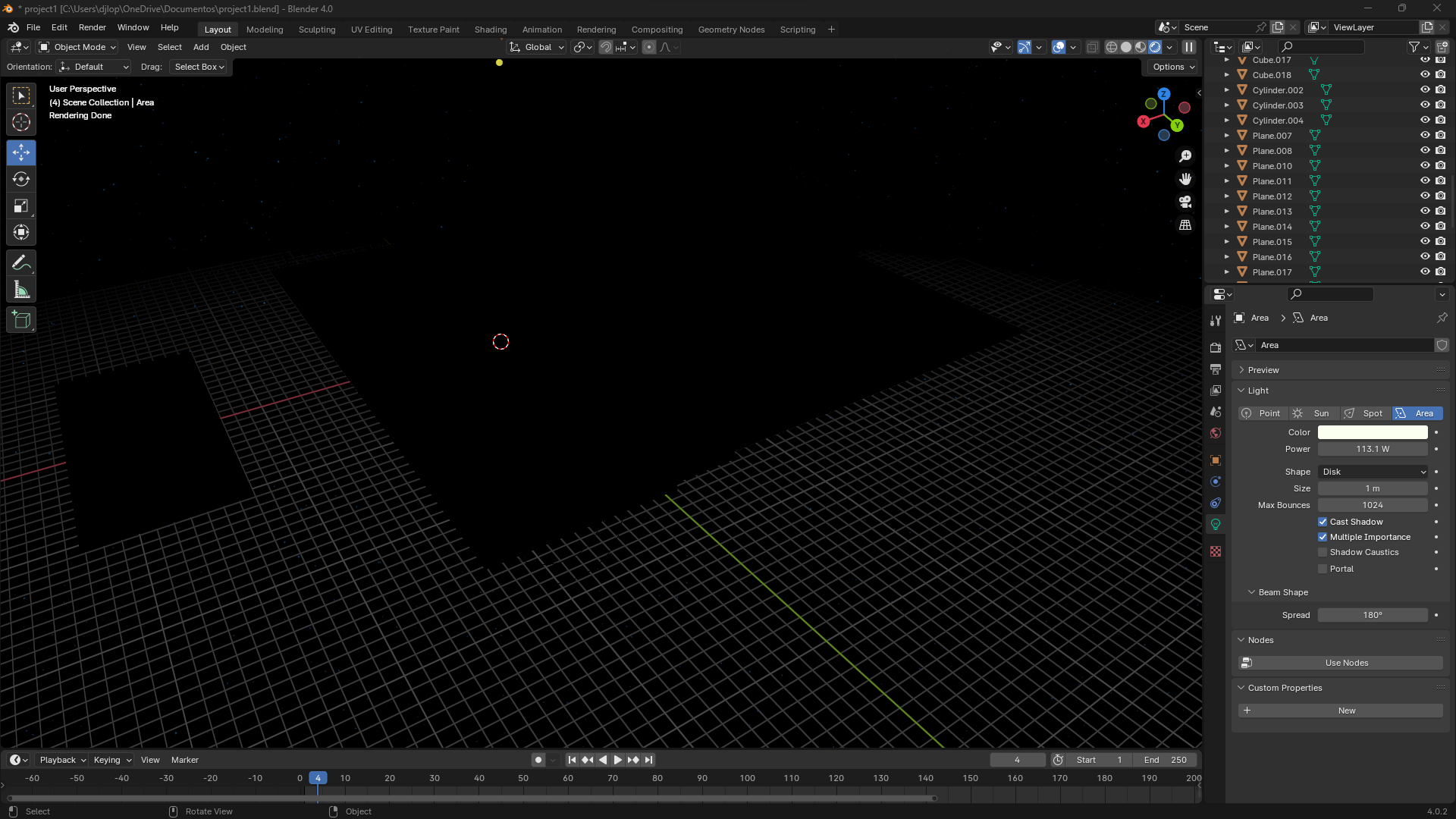Switch to rendered viewport shading
The height and width of the screenshot is (819, 1456).
pyautogui.click(x=1155, y=47)
